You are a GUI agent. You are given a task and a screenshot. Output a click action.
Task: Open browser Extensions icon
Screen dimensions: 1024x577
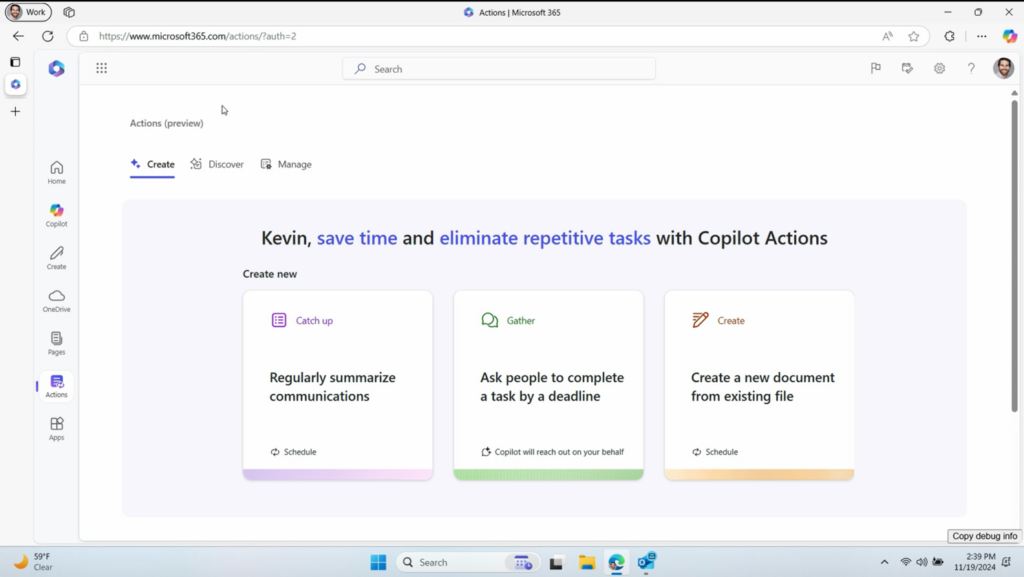(x=950, y=36)
